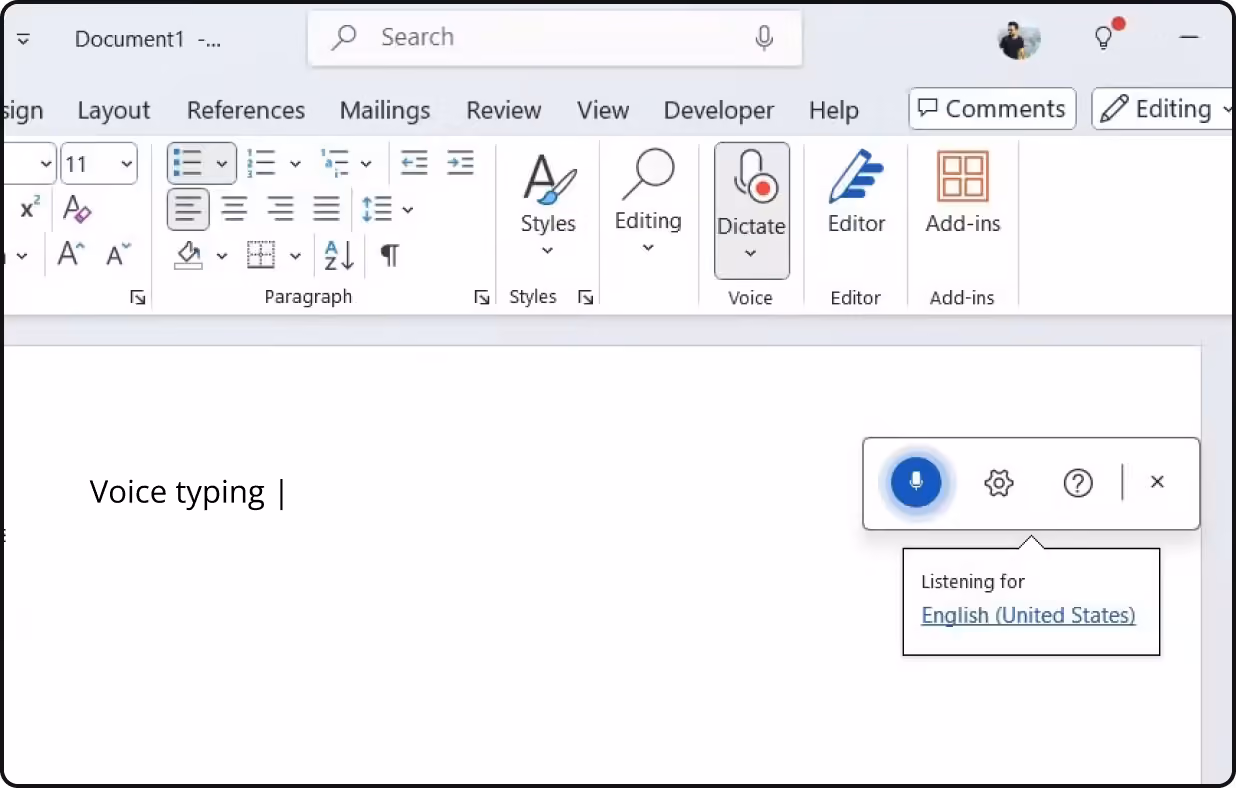Image resolution: width=1236 pixels, height=788 pixels.
Task: Click the Line and Paragraph Spacing icon
Action: coord(377,209)
